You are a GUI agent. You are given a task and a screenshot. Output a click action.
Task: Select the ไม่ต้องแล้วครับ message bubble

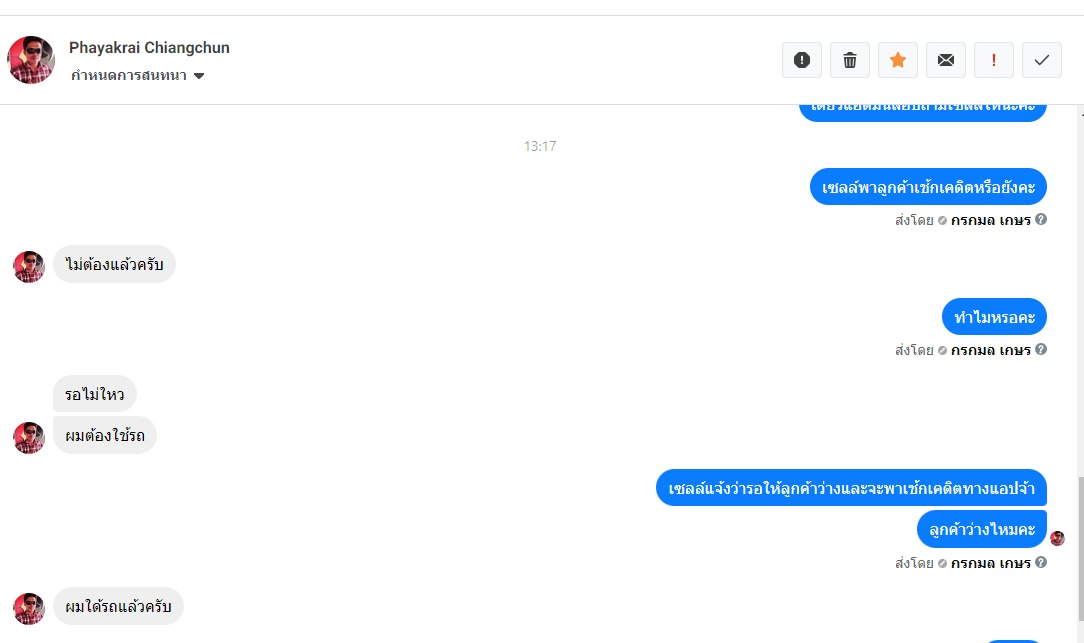coord(114,264)
